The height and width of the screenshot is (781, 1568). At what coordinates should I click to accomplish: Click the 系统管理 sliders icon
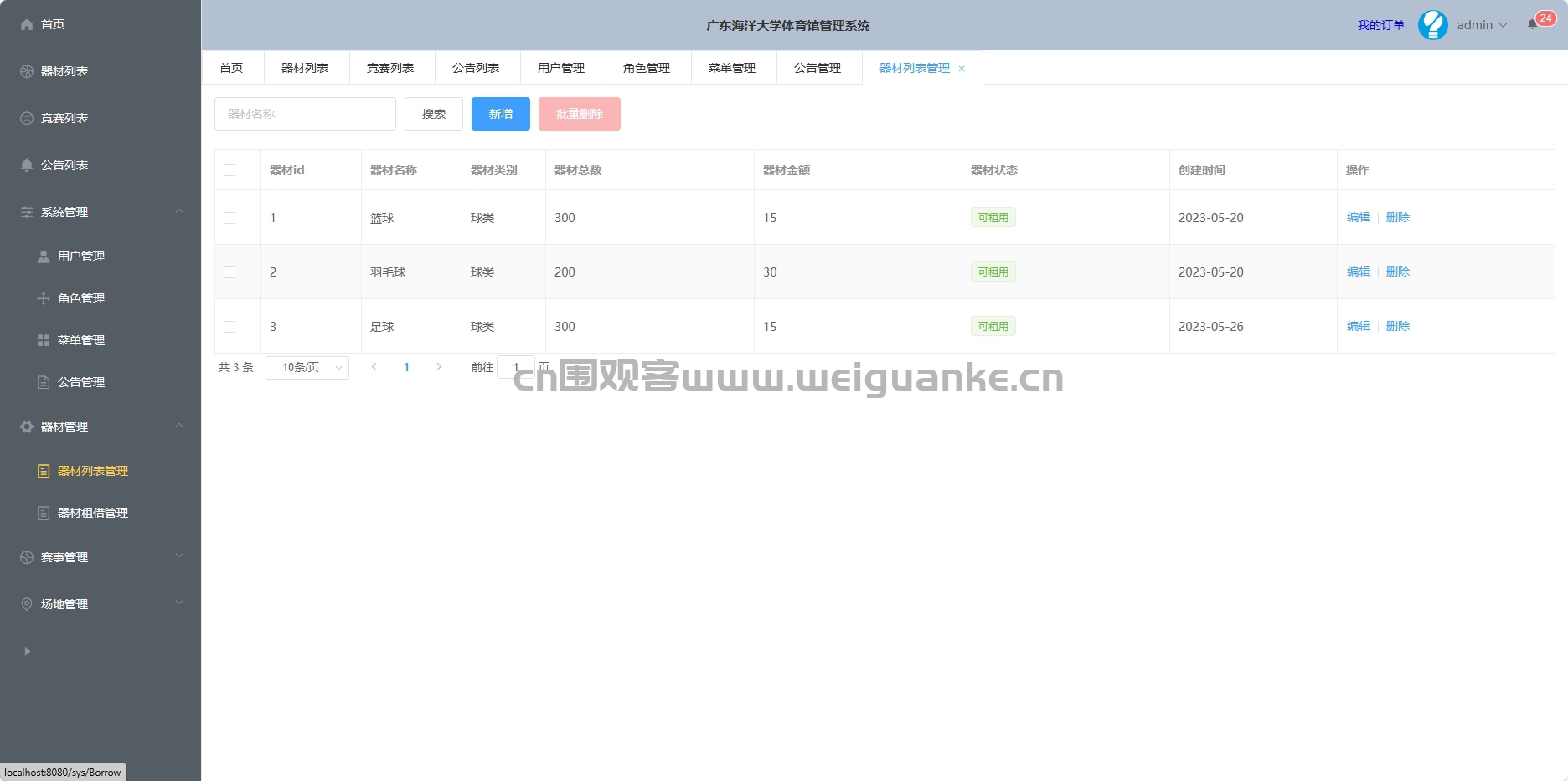pos(27,212)
